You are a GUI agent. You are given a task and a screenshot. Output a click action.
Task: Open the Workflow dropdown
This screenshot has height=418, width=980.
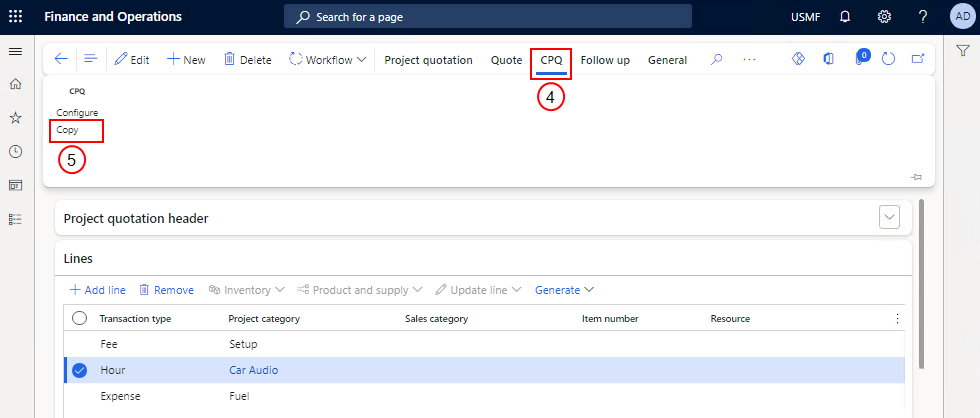[329, 60]
